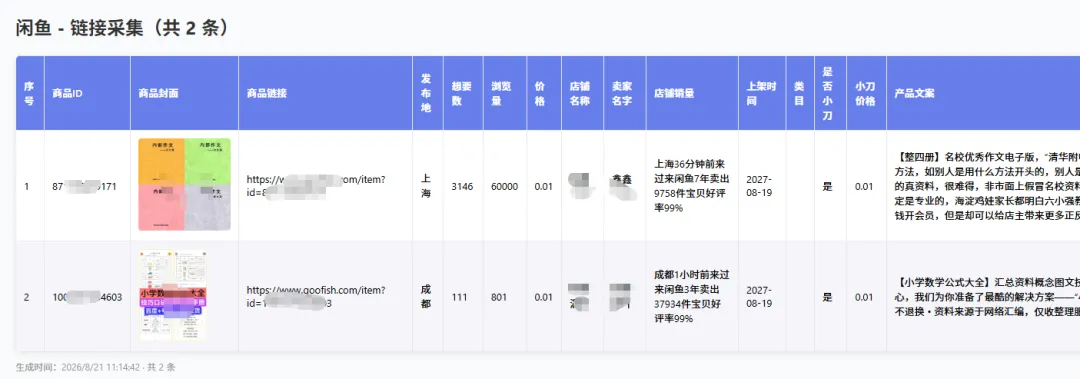Click the 发布地 column header
The image size is (1080, 379).
[x=428, y=93]
